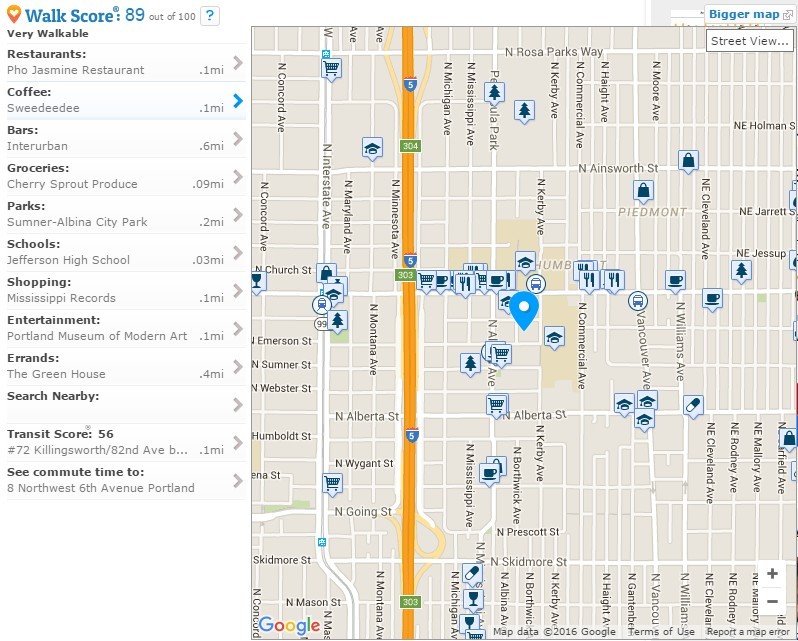Expand the Groceries category arrow
The image size is (798, 641).
[237, 177]
